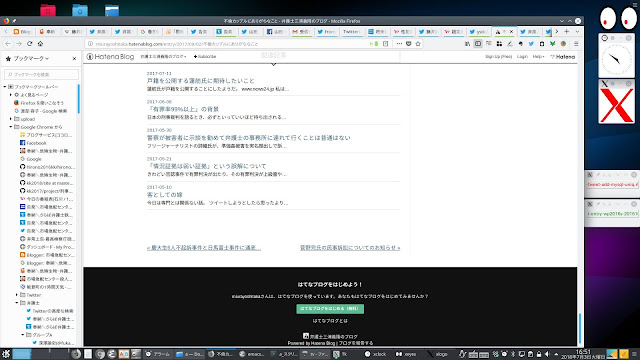
Task: Open article 戸籍を公開する蓮舫氏に期待したいこと
Action: (x=200, y=81)
